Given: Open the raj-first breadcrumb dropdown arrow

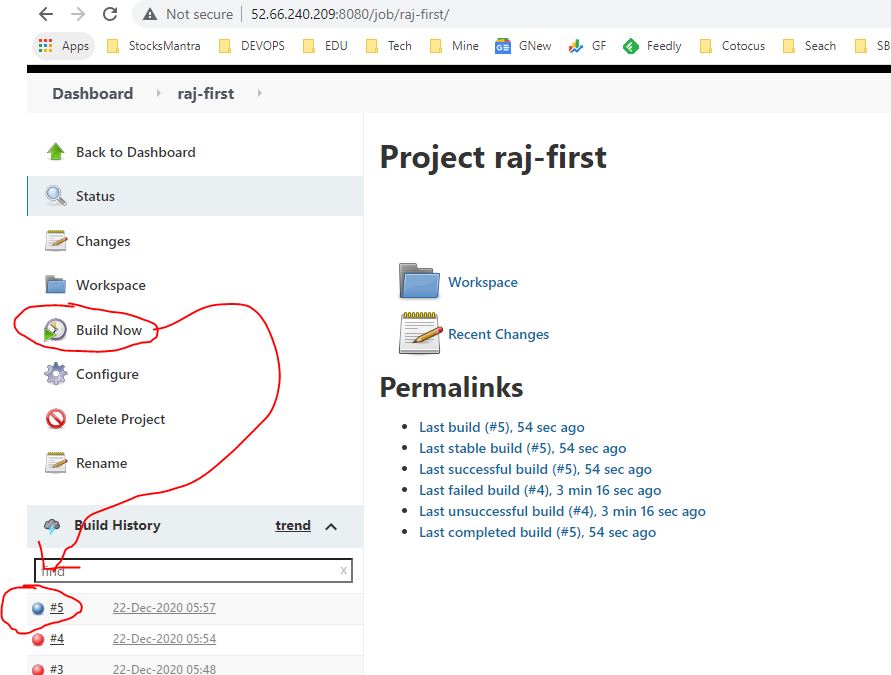Looking at the screenshot, I should click(260, 93).
